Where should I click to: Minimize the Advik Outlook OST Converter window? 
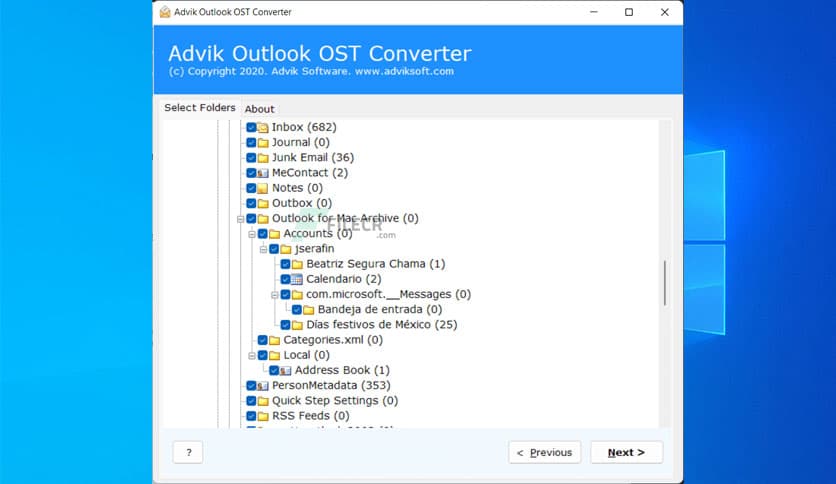(594, 12)
